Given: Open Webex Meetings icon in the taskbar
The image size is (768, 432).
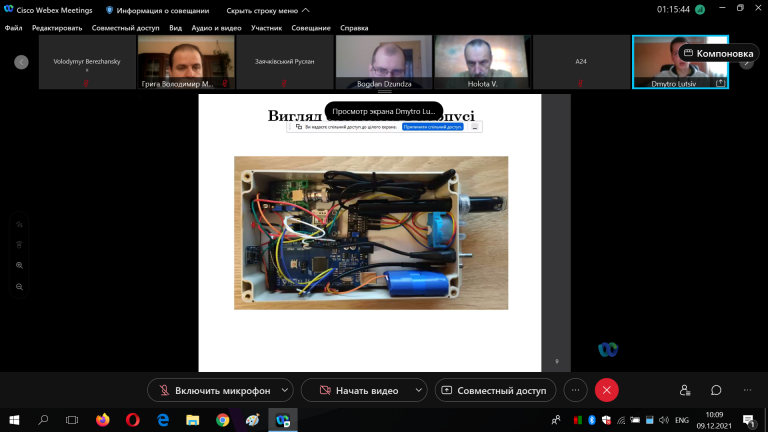Looking at the screenshot, I should (x=283, y=420).
